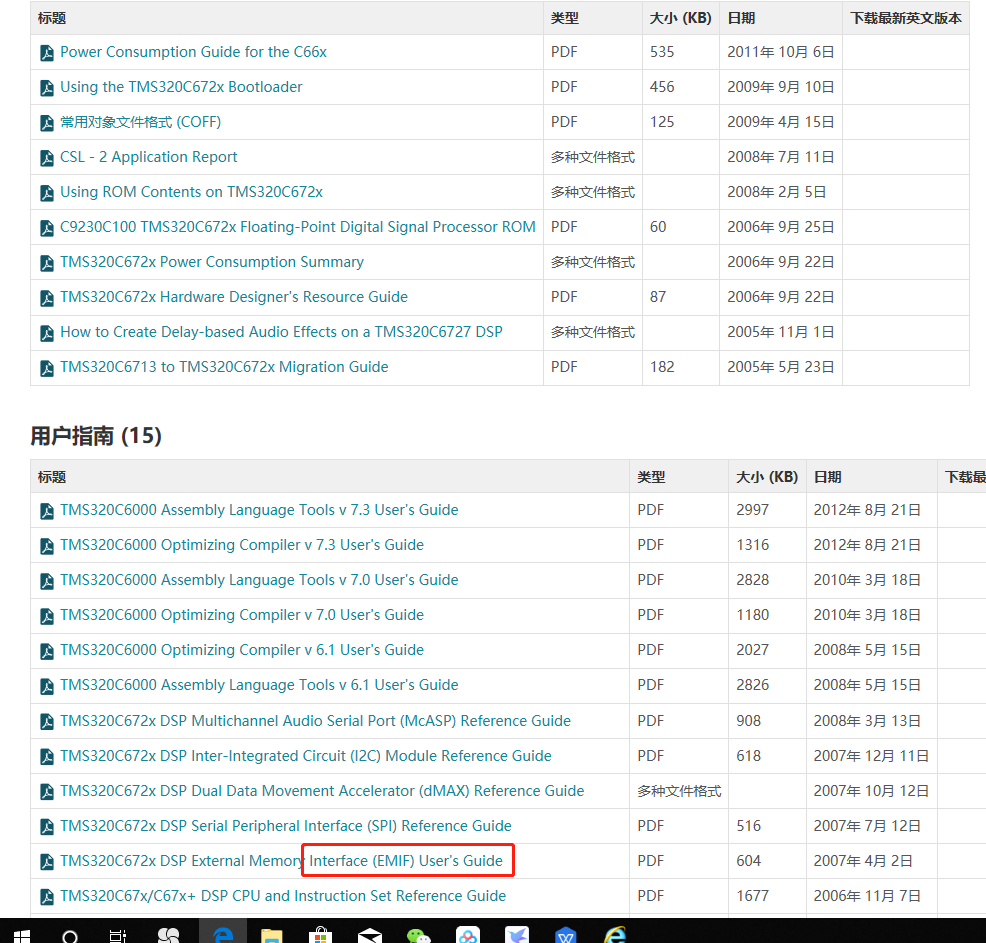Click date cell 2011年 10月 6日
Screen dimensions: 986x943
[781, 52]
